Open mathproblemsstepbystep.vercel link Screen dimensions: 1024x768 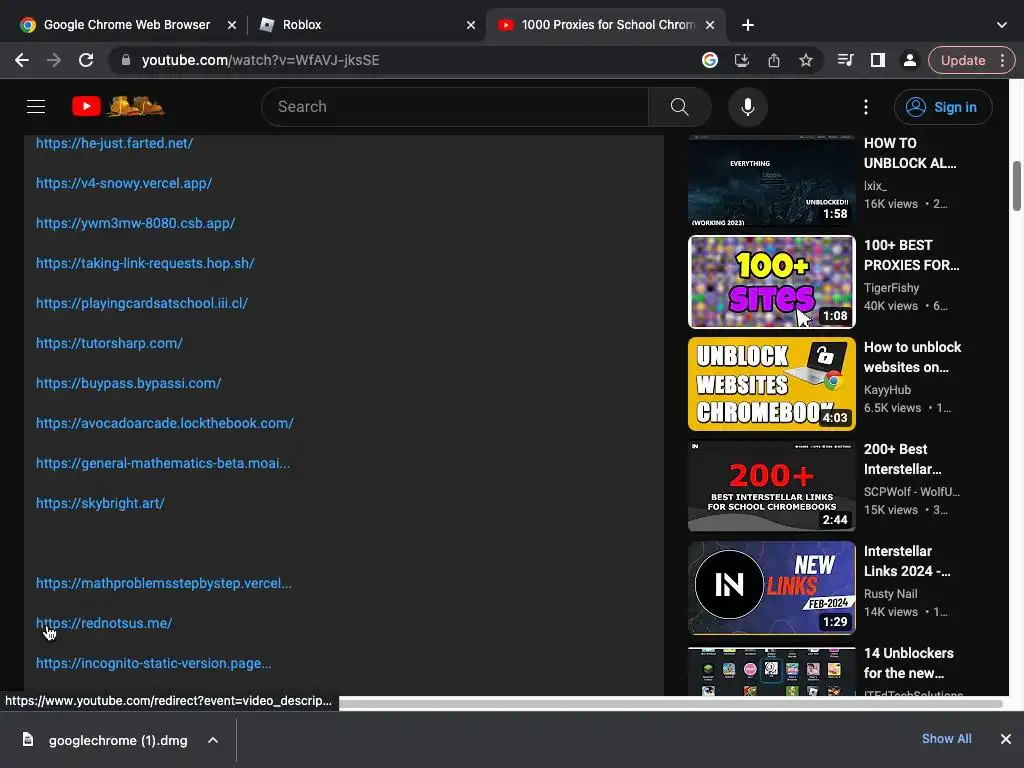(164, 583)
